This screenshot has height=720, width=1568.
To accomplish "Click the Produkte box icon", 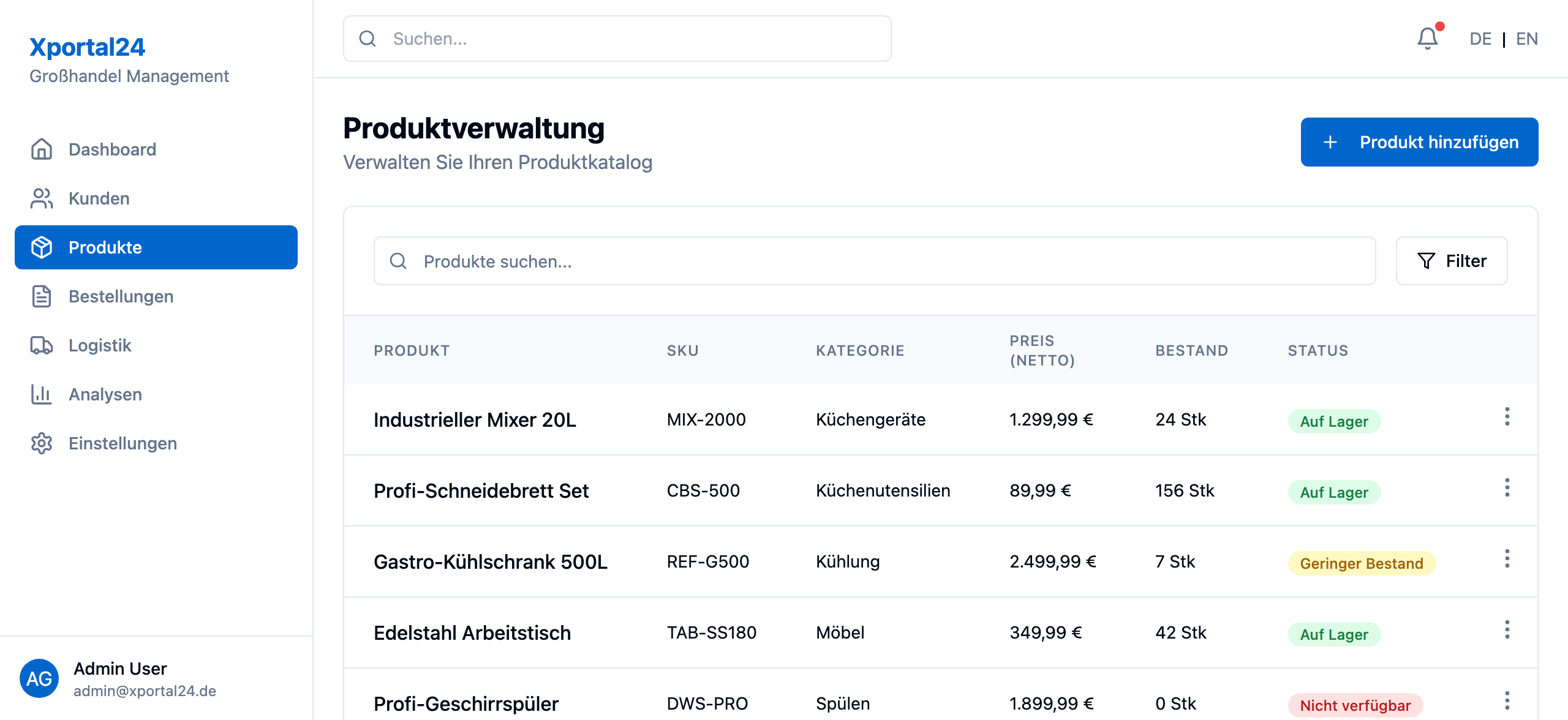I will [42, 247].
